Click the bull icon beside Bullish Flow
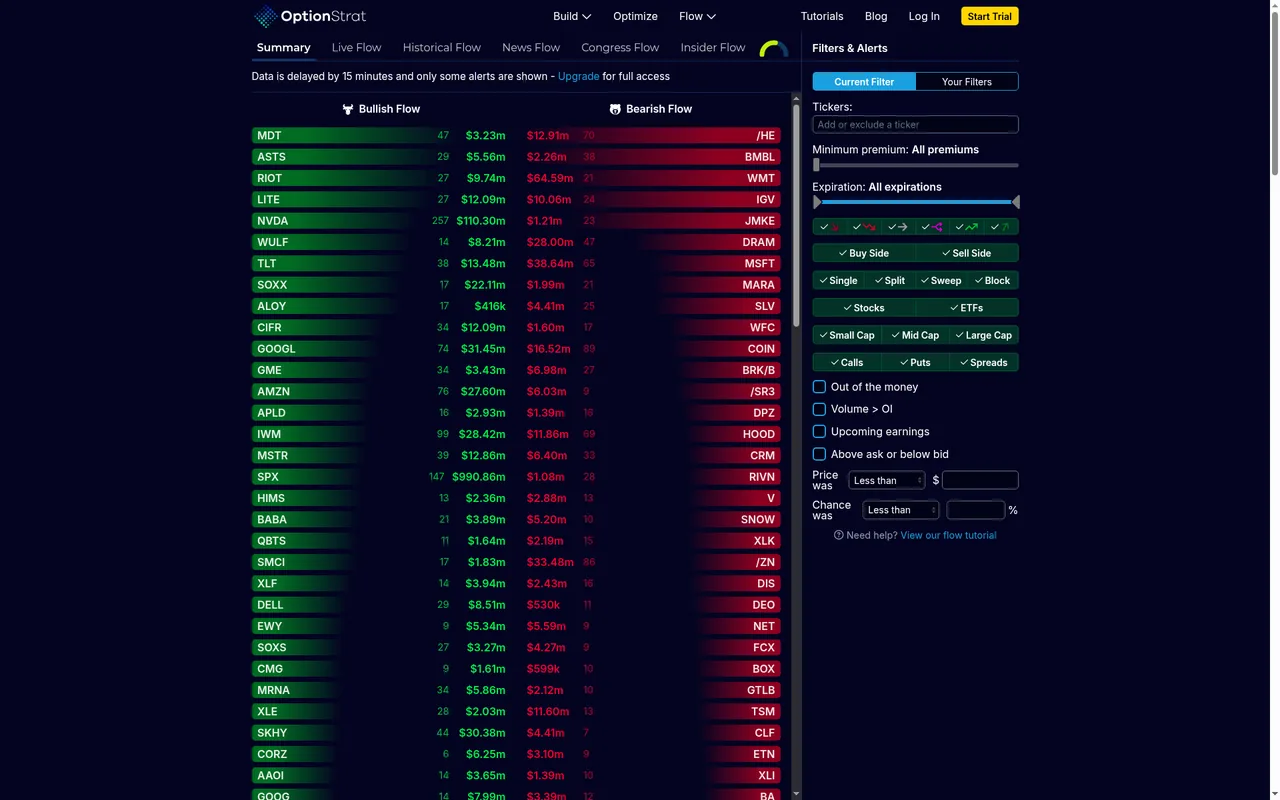This screenshot has width=1280, height=800. point(348,109)
